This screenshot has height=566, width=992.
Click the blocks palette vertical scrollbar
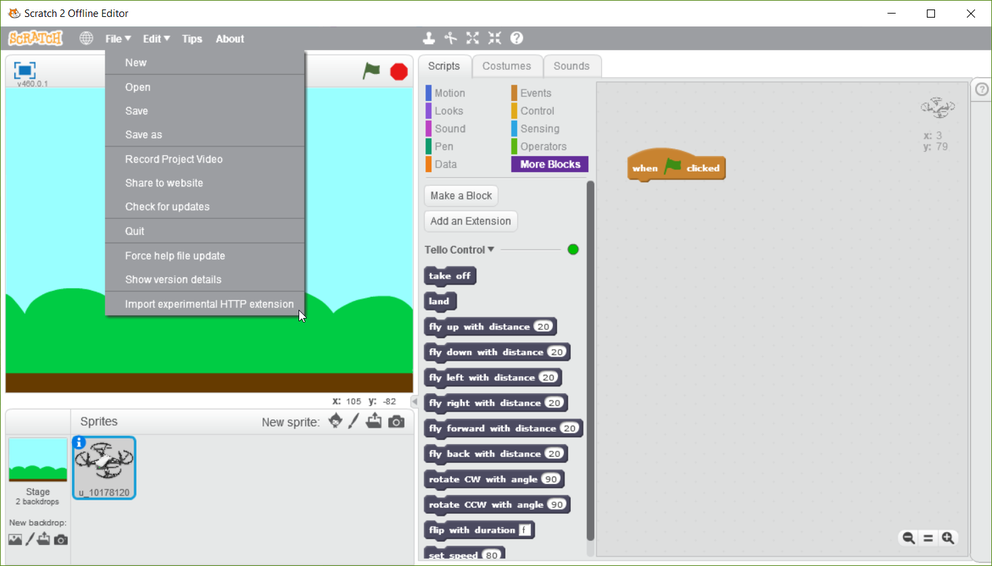590,360
